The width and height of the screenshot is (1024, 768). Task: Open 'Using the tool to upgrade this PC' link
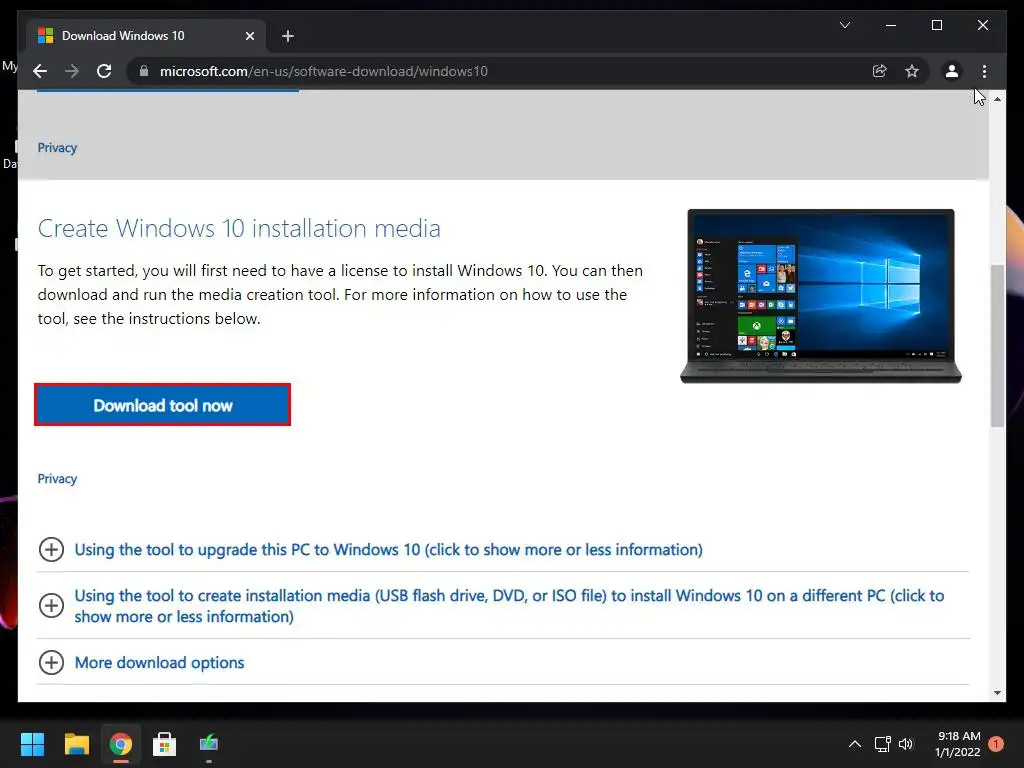389,549
